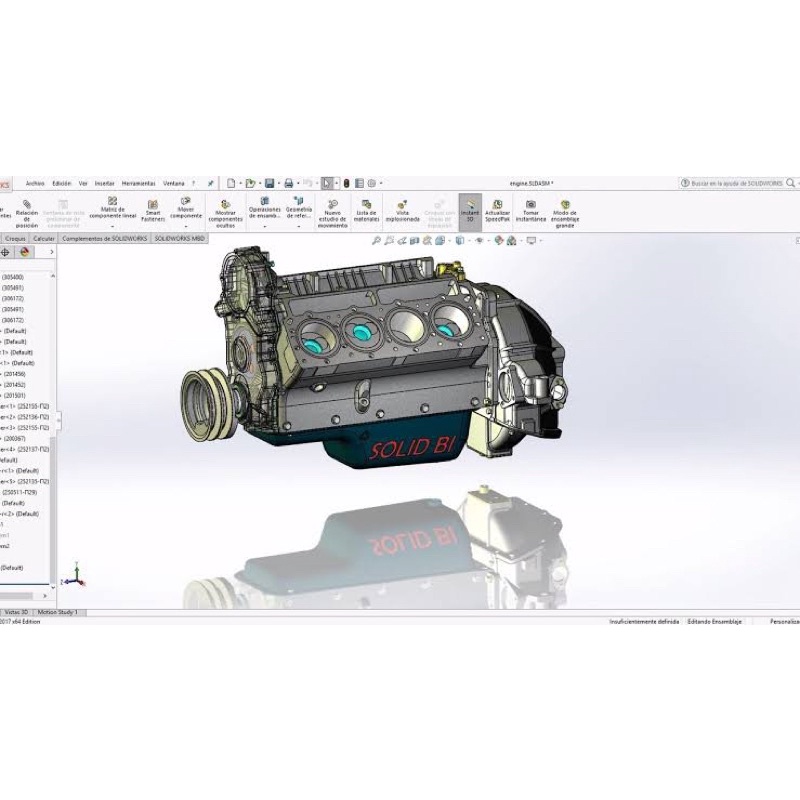
Task: Open the Edición menu
Action: click(x=62, y=183)
